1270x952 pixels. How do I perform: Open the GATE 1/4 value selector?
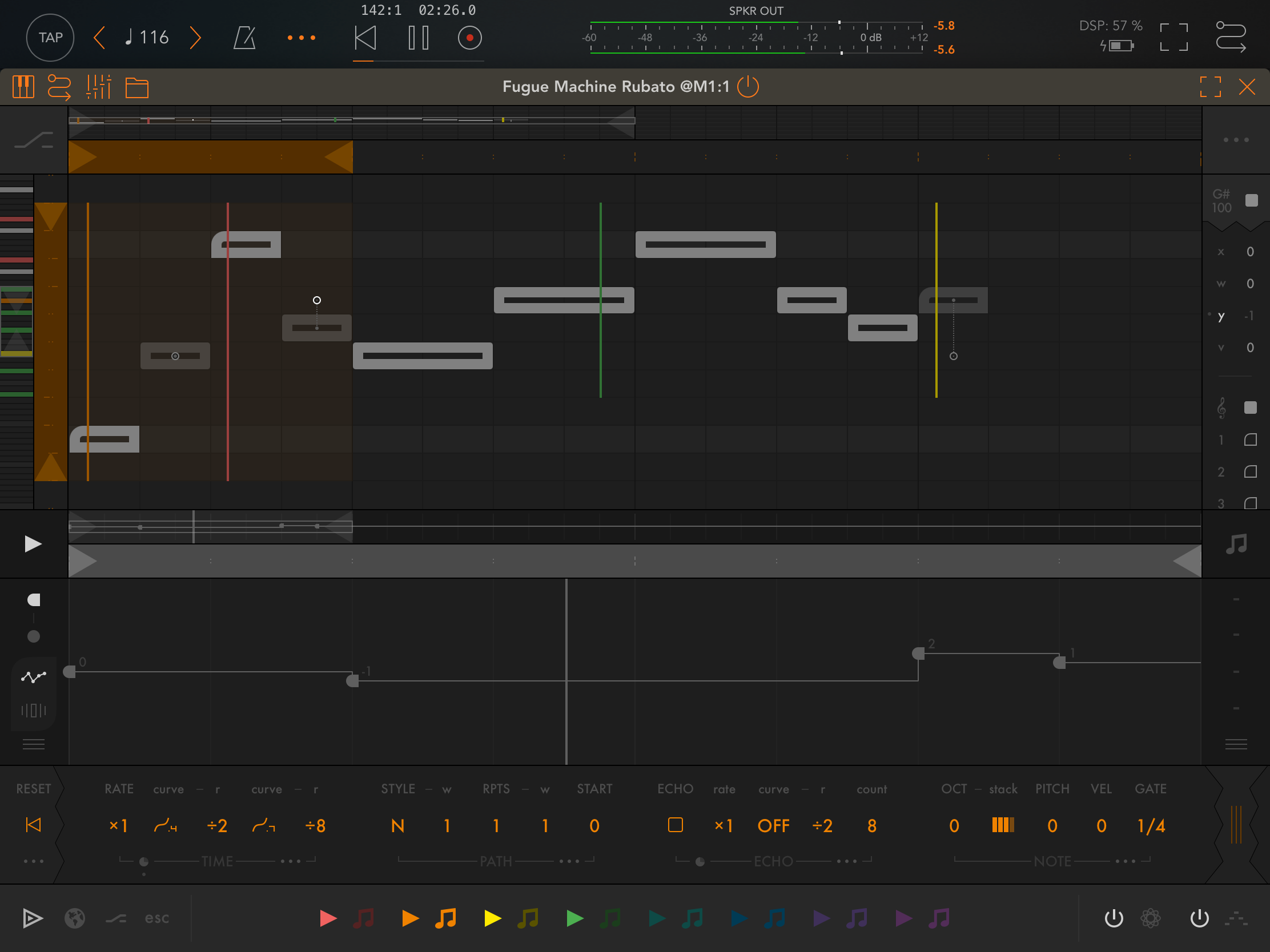click(1151, 826)
